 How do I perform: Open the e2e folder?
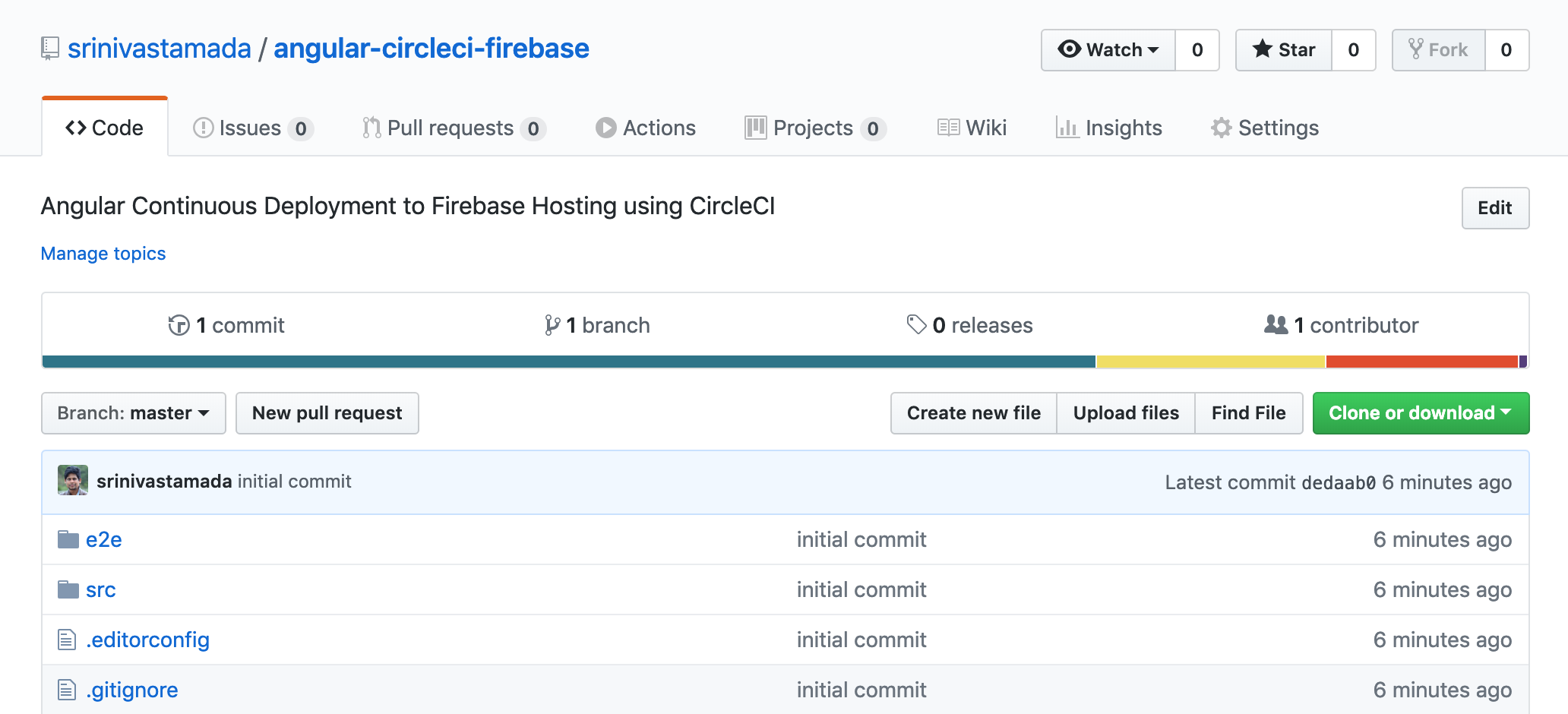click(x=104, y=539)
